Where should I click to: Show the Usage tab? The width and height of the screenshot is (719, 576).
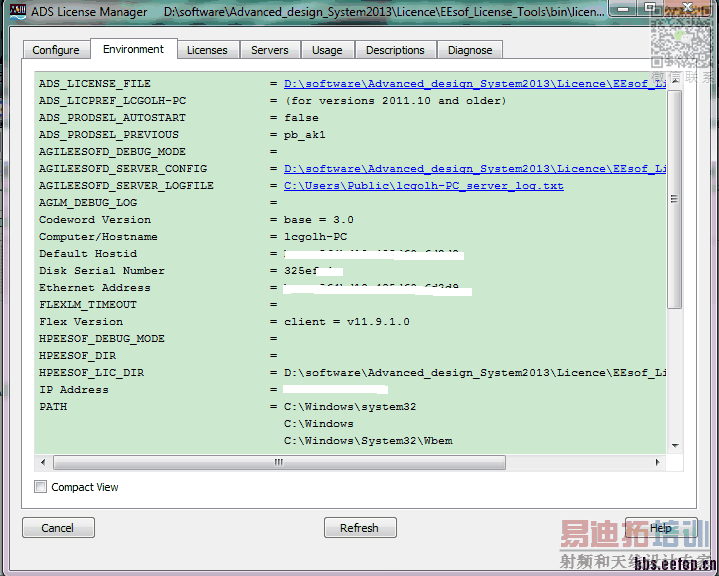click(x=327, y=50)
